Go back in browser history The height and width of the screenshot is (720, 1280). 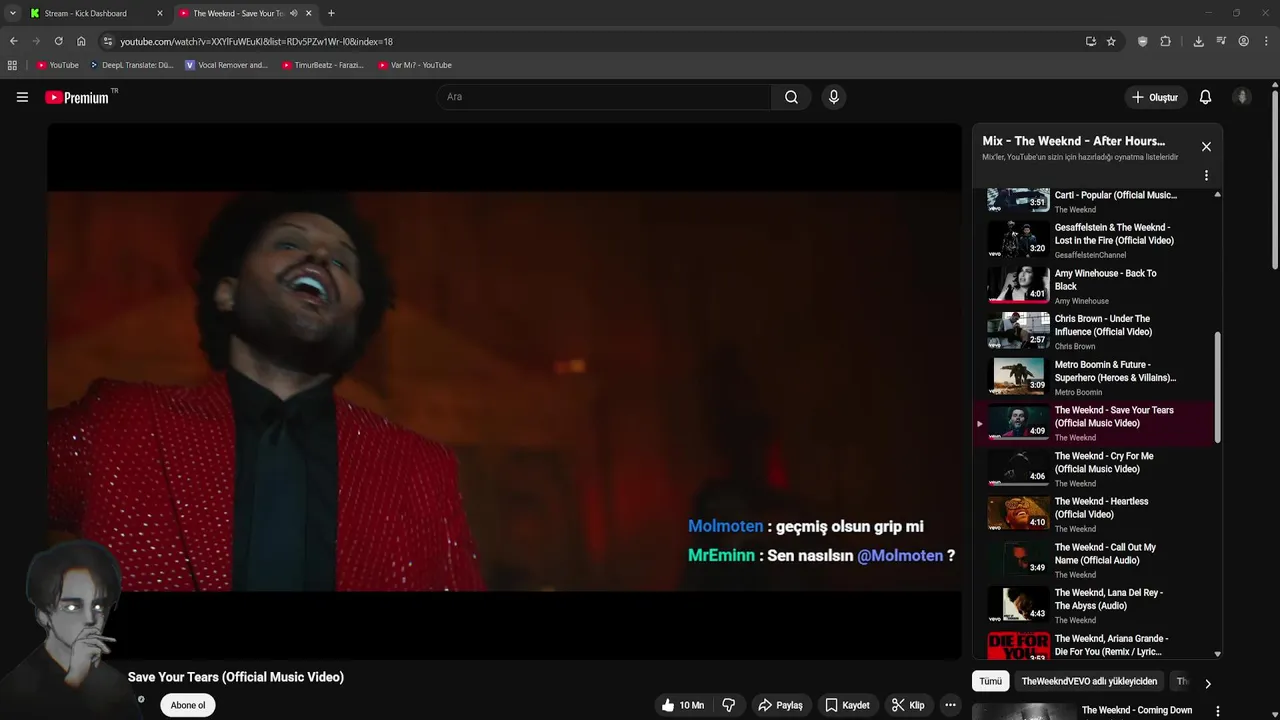coord(13,41)
